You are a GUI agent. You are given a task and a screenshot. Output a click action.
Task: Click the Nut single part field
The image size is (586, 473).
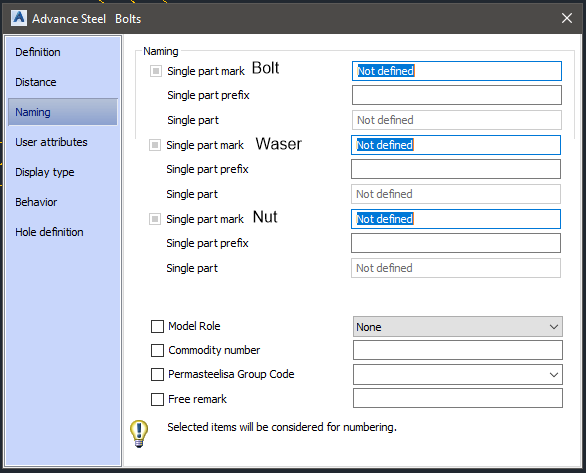click(x=456, y=268)
